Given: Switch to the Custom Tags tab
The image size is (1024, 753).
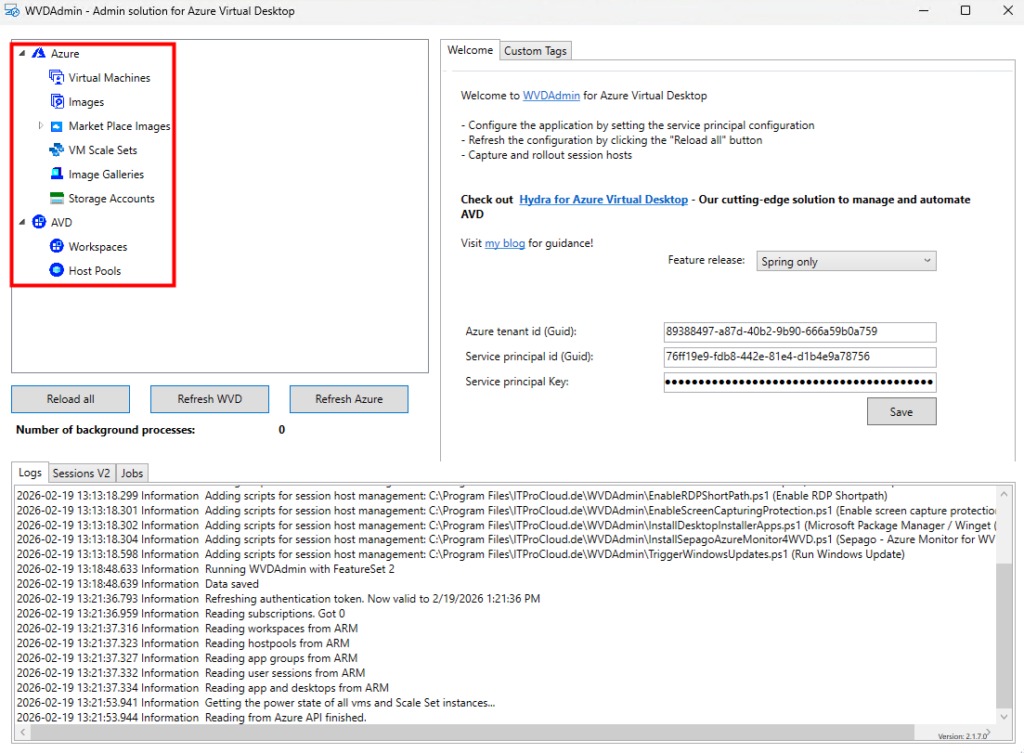Looking at the screenshot, I should click(x=535, y=51).
